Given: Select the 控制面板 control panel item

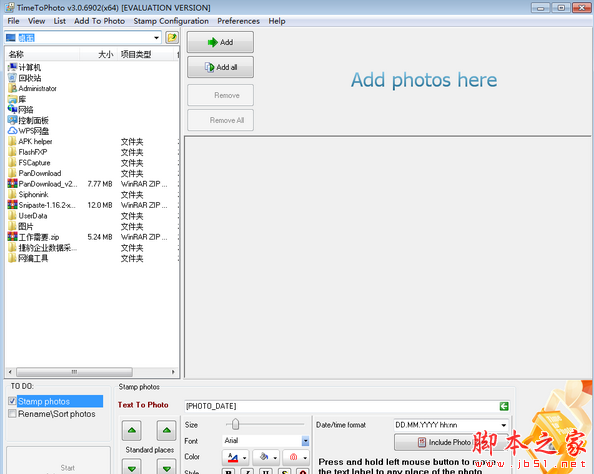Looking at the screenshot, I should tap(28, 120).
